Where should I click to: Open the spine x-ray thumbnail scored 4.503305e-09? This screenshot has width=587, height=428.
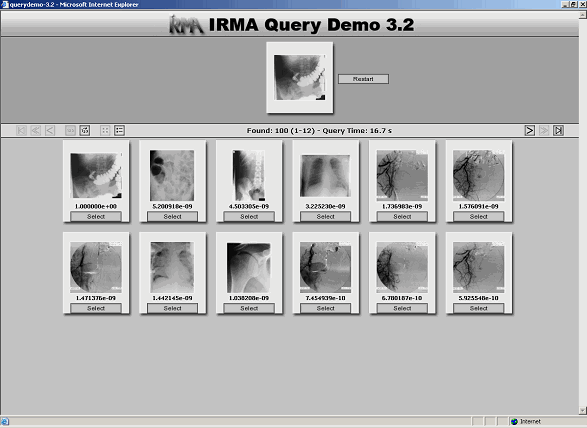point(249,176)
